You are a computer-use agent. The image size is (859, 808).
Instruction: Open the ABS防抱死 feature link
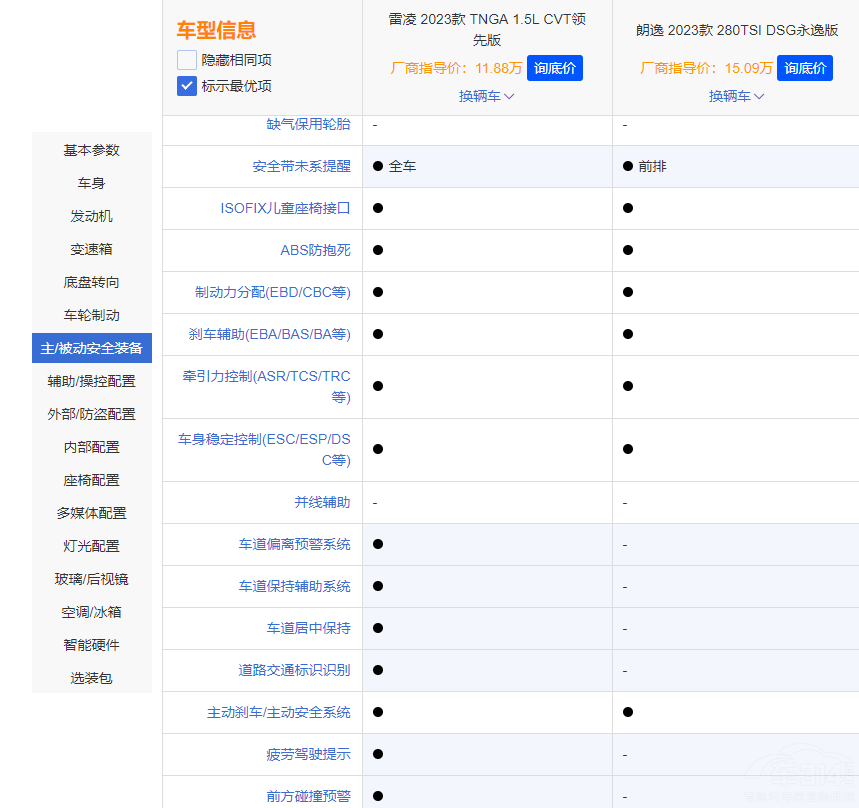click(x=315, y=250)
